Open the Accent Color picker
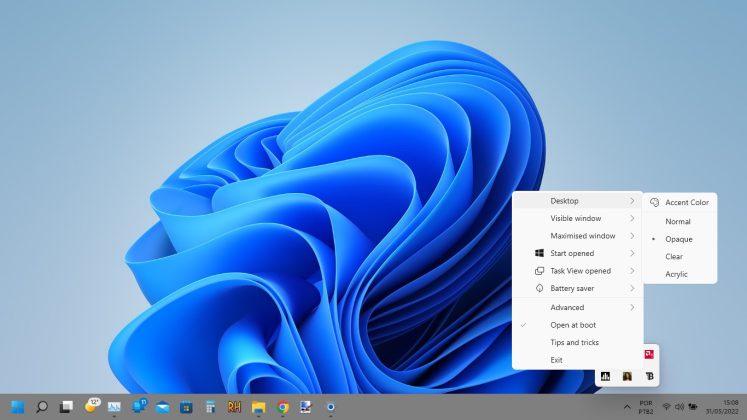The height and width of the screenshot is (420, 747). pos(680,202)
